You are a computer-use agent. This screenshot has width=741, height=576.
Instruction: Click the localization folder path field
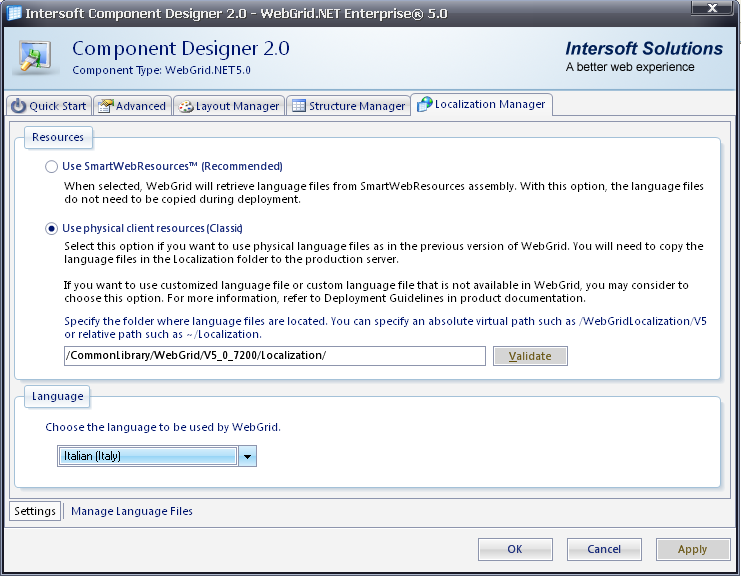[275, 356]
